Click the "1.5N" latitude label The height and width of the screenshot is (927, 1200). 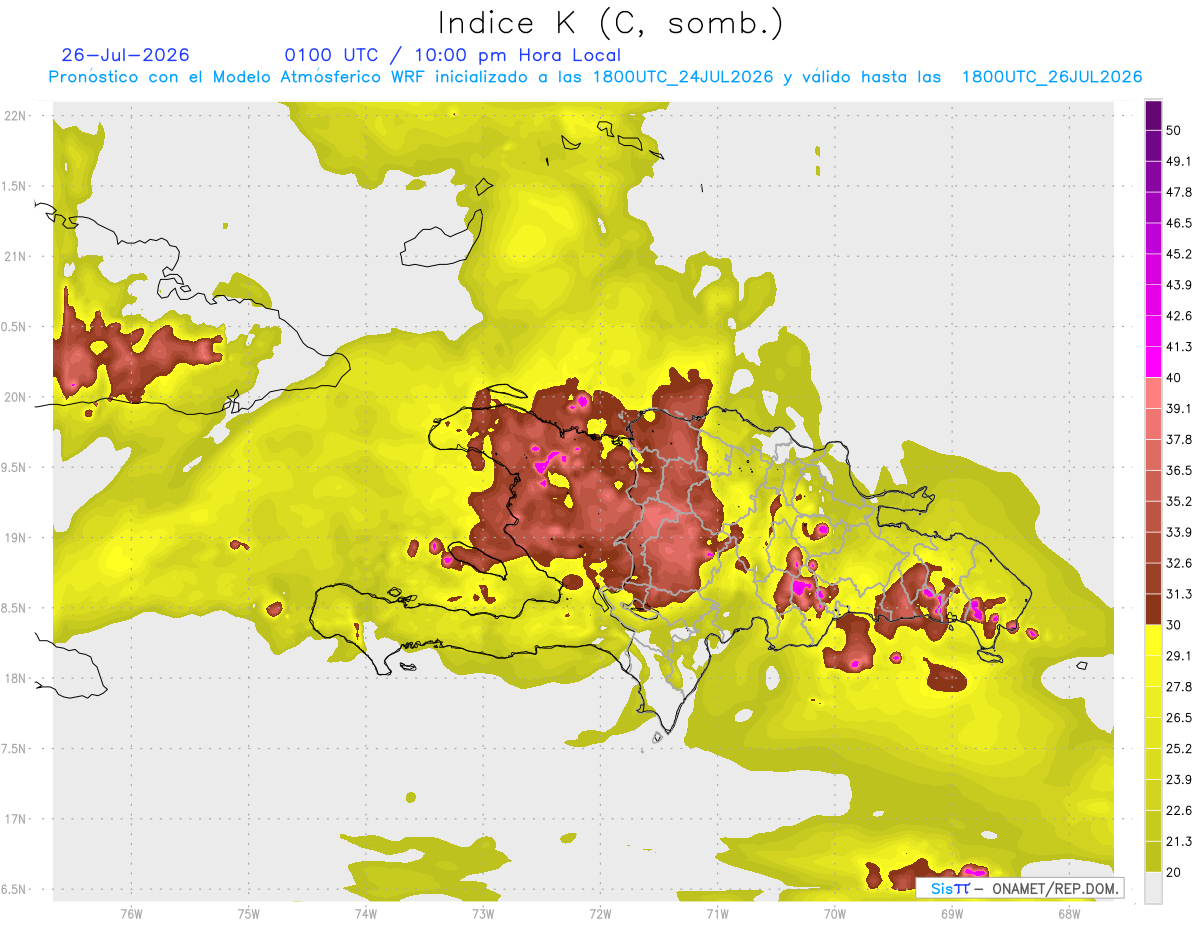13,186
